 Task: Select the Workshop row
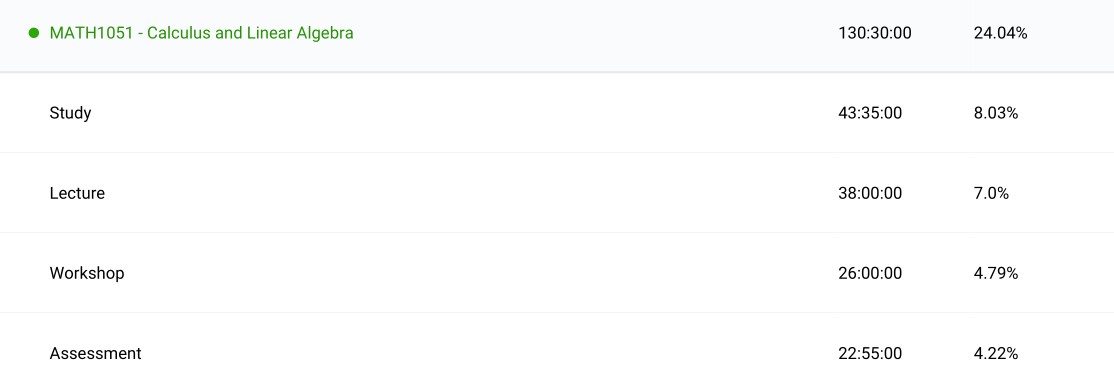[x=557, y=273]
